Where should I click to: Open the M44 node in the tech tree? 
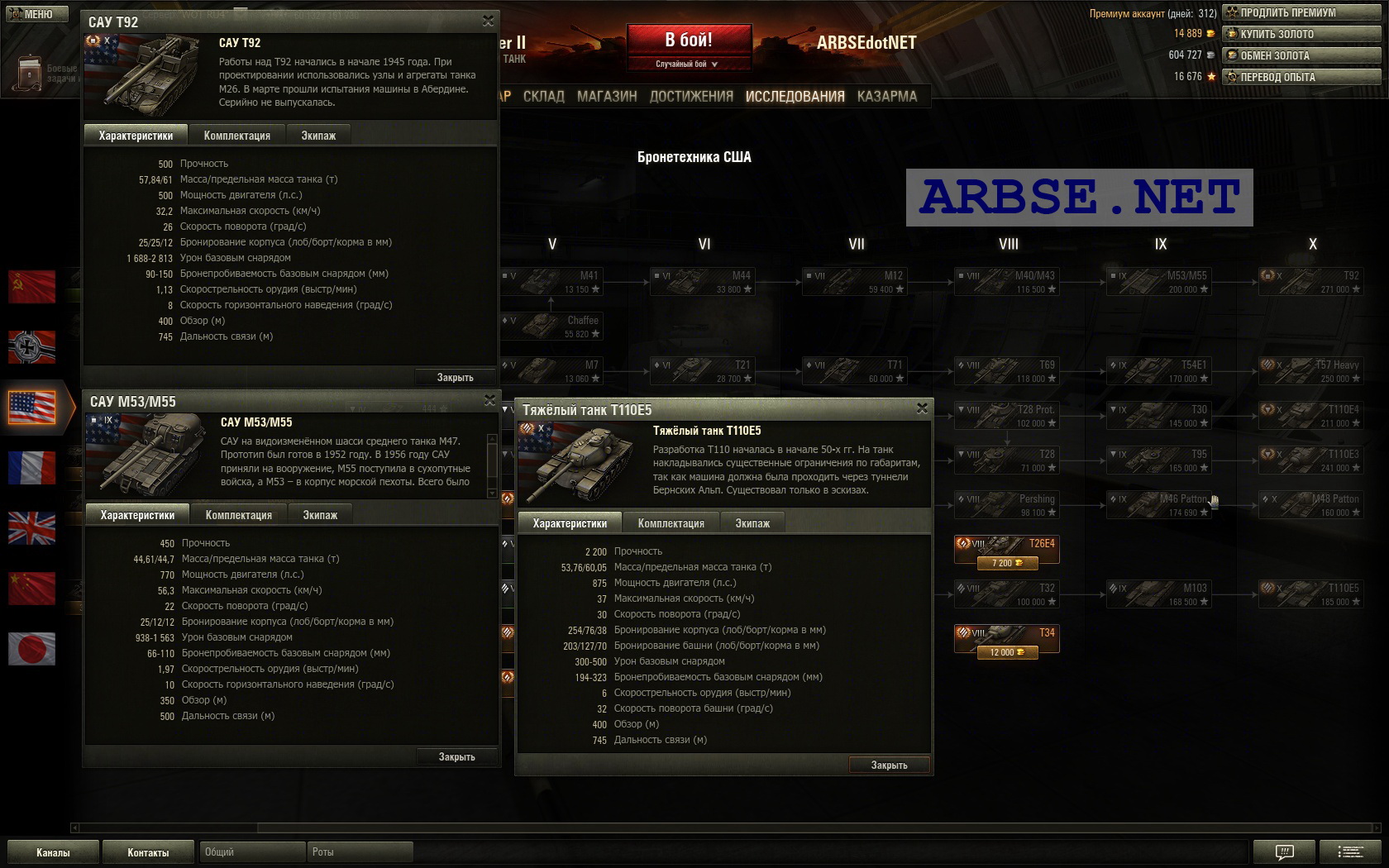click(x=702, y=282)
